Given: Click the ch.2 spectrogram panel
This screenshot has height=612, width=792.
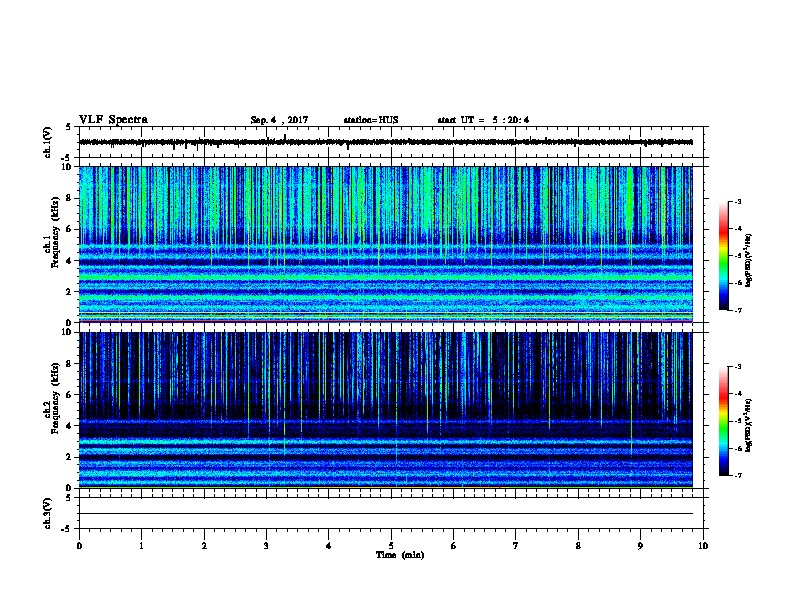Looking at the screenshot, I should pyautogui.click(x=386, y=410).
